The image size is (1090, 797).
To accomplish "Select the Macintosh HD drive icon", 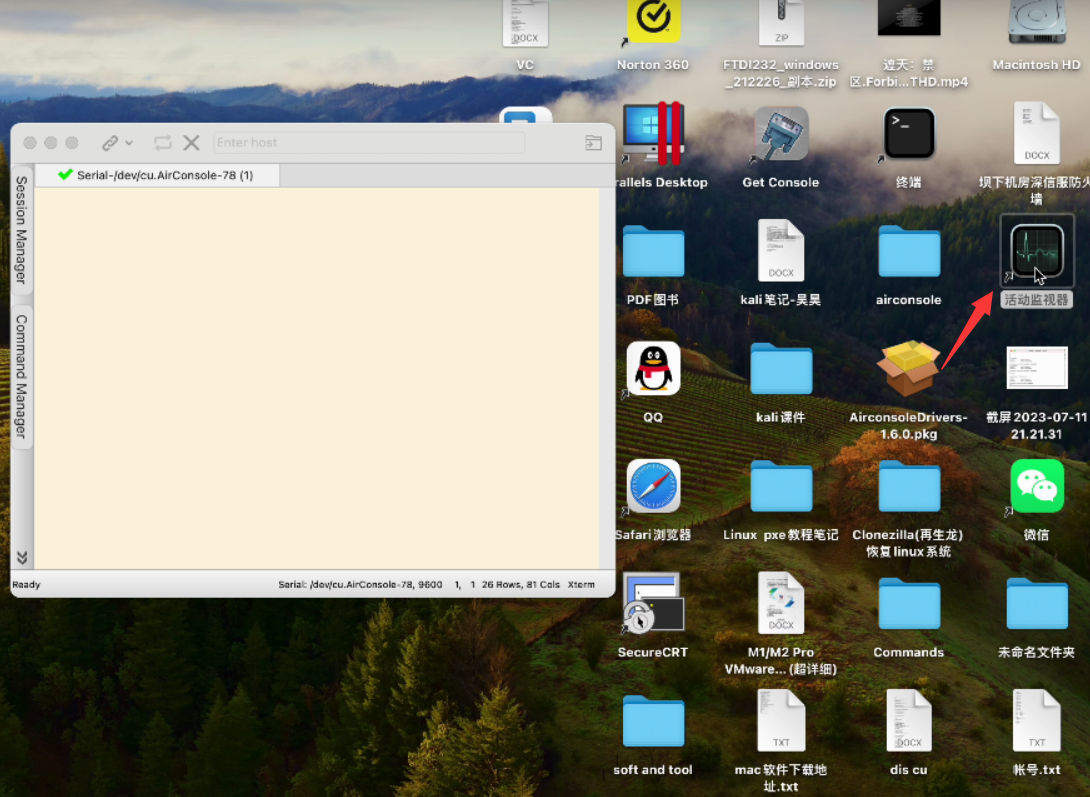I will 1036,22.
